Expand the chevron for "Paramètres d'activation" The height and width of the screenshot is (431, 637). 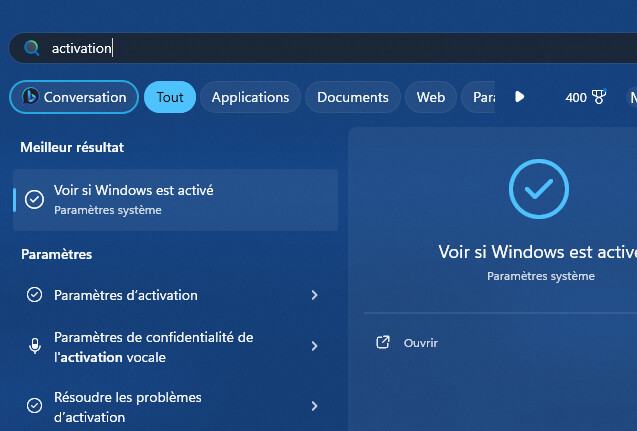(x=314, y=295)
